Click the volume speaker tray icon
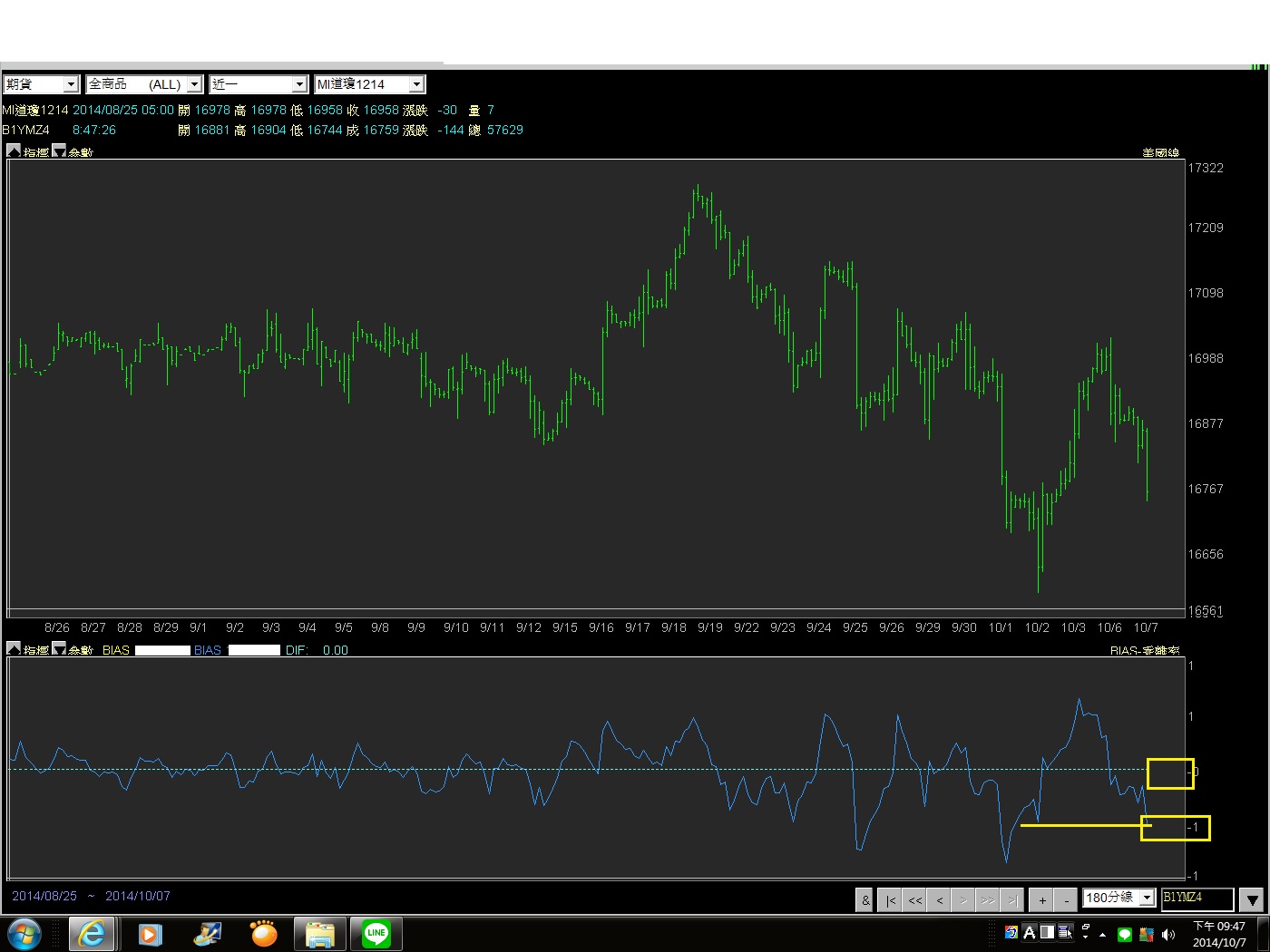 coord(1168,934)
